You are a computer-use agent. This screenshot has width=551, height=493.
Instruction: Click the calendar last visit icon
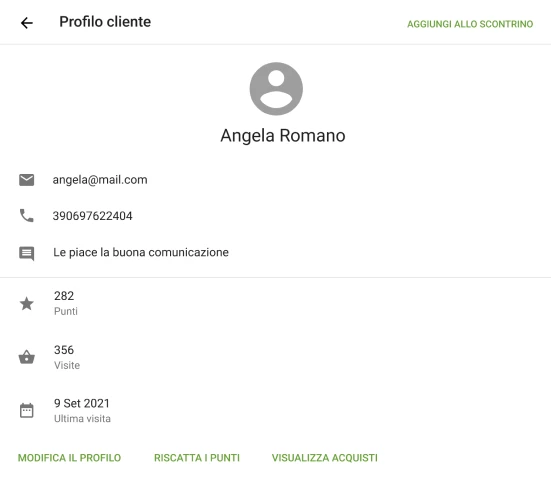pyautogui.click(x=26, y=410)
